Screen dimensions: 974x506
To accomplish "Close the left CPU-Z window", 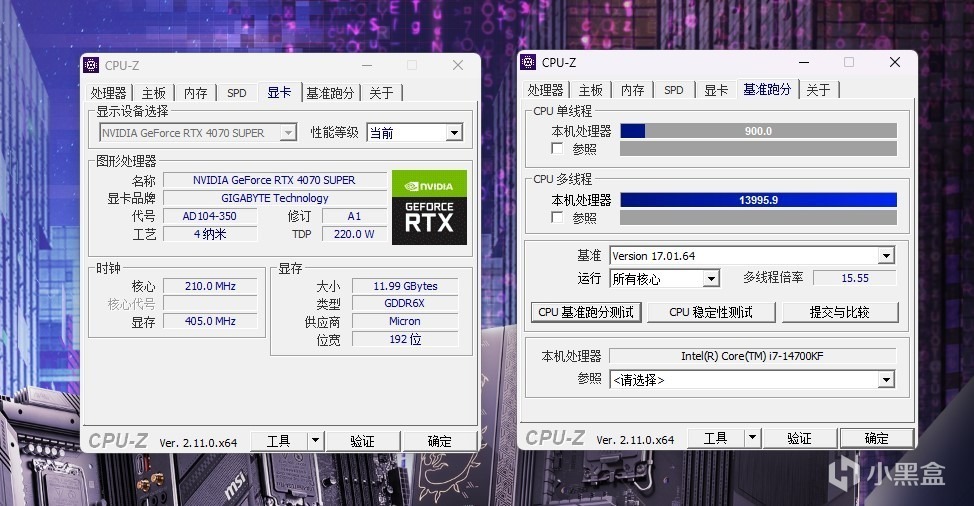I will tap(458, 65).
